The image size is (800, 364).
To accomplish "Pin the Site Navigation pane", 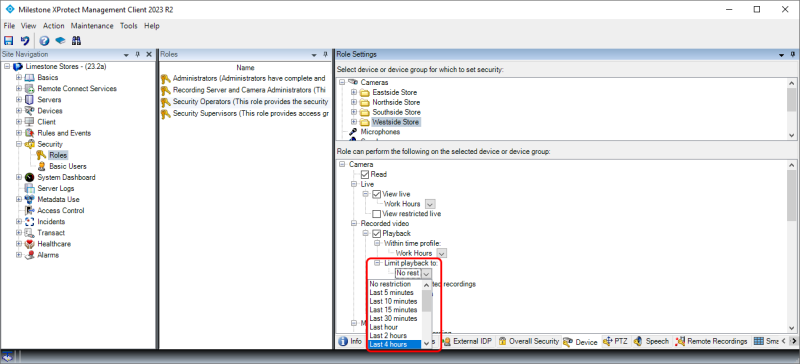I will tap(137, 55).
